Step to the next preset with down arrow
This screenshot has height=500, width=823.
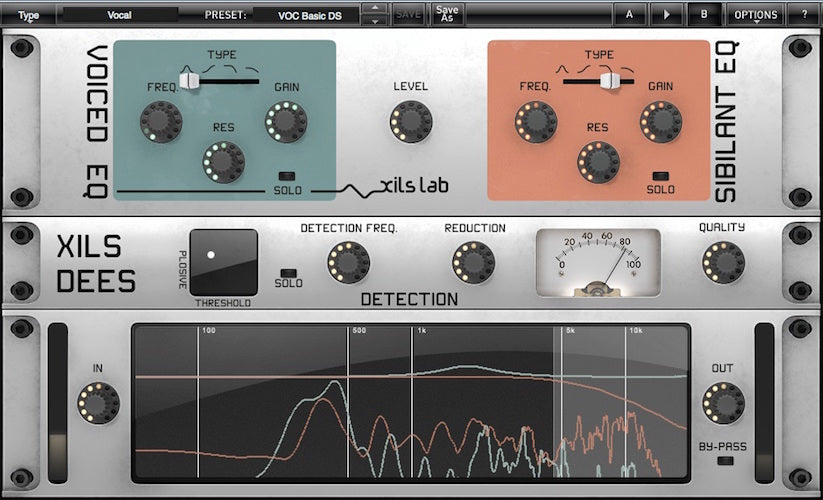pos(374,21)
